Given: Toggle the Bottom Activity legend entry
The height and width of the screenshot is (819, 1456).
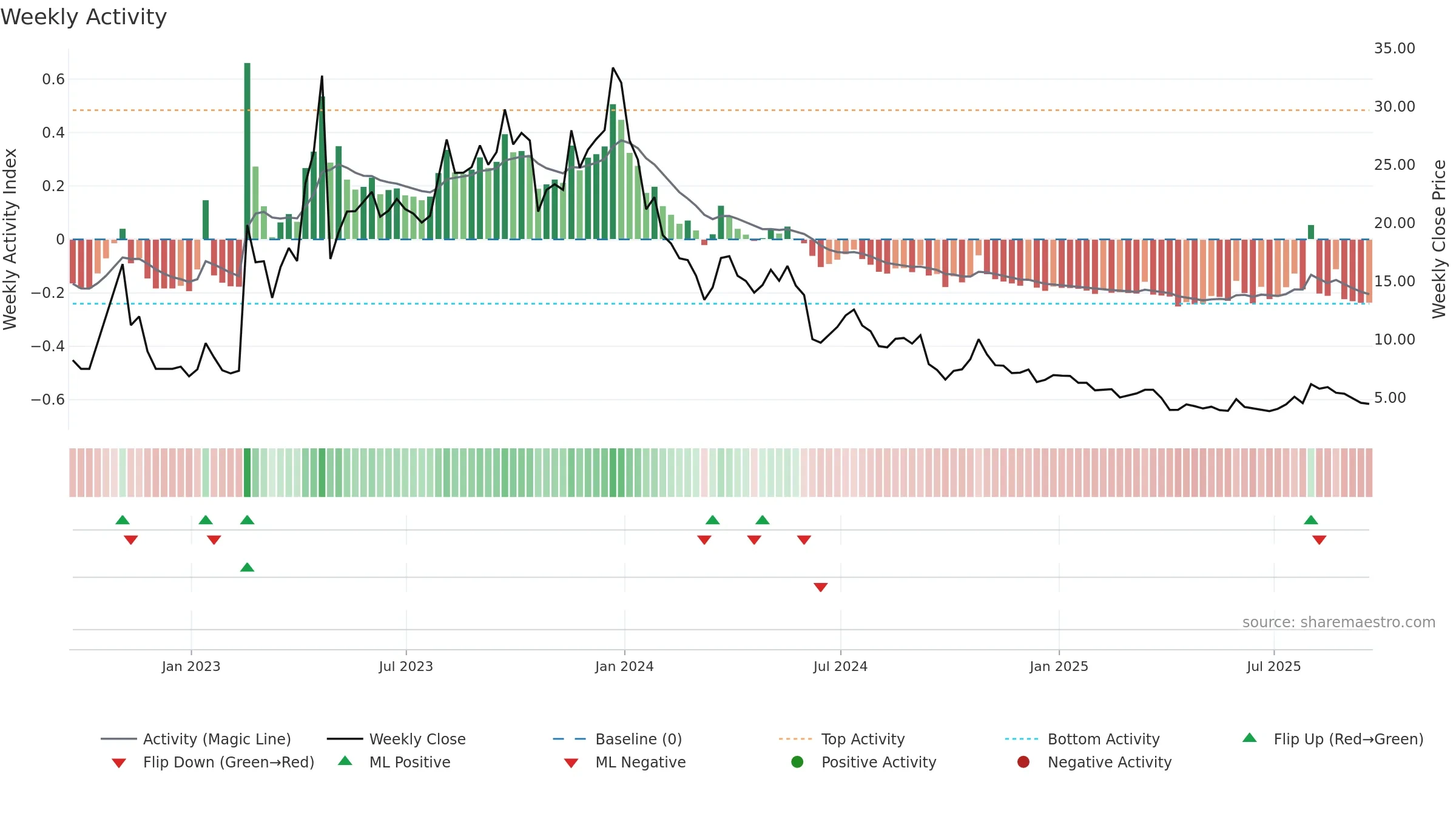Looking at the screenshot, I should pyautogui.click(x=1082, y=739).
